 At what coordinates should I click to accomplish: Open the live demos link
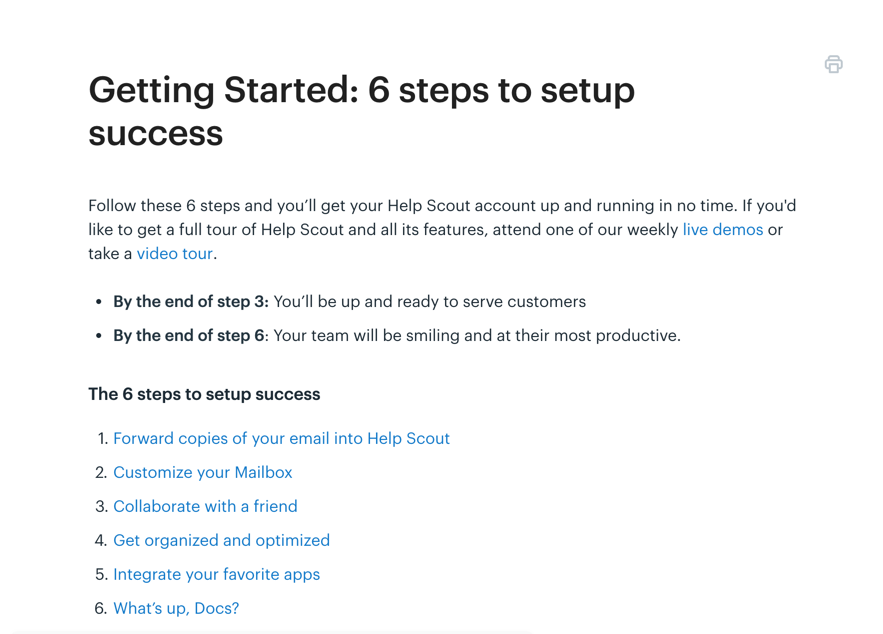(x=722, y=230)
